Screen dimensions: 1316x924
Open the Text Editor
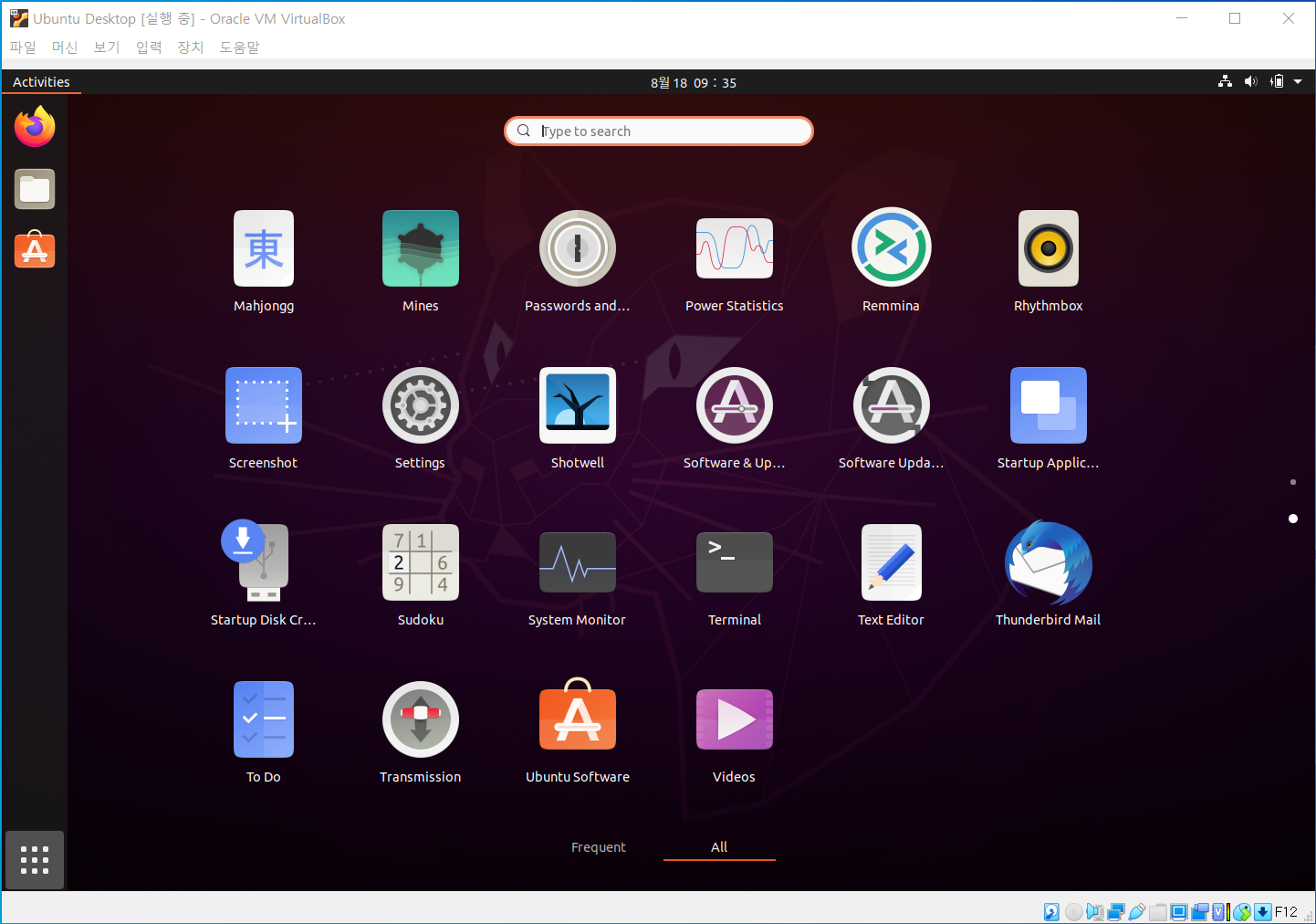click(892, 576)
